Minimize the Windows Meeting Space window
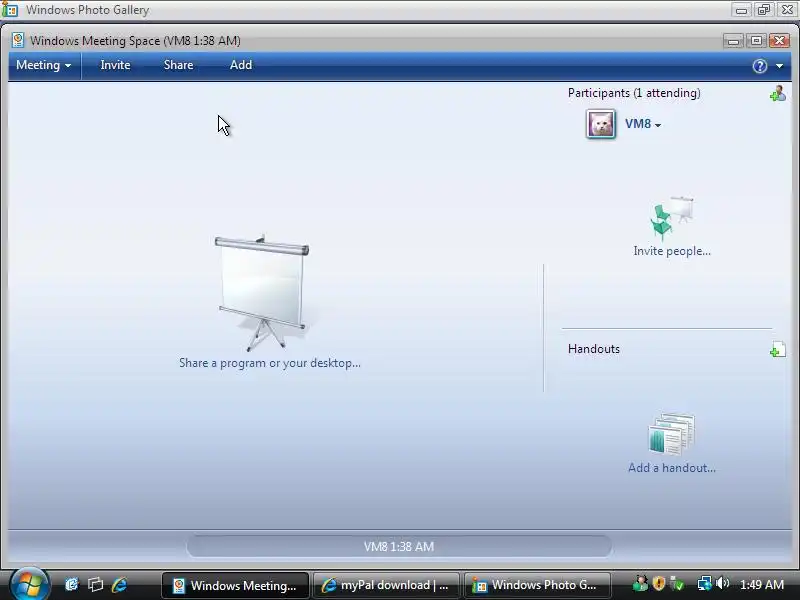This screenshot has width=800, height=600. coord(733,41)
